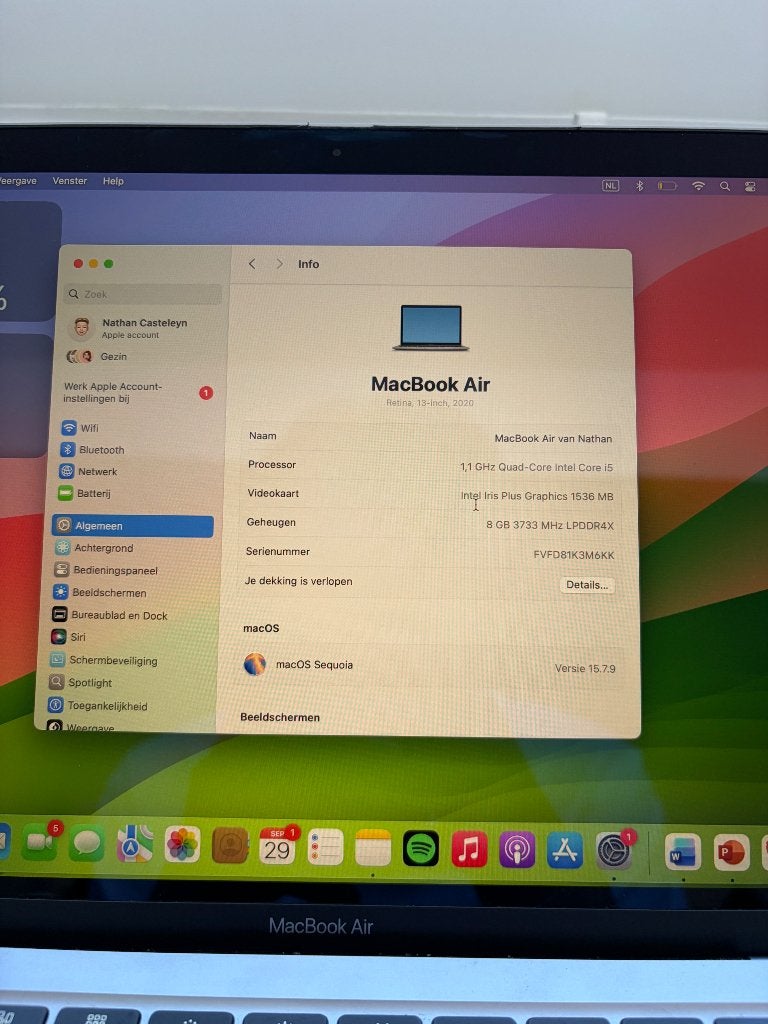The width and height of the screenshot is (768, 1024).
Task: Click processor value 1,1 GHz Quad-Core Intel Core i5
Action: (536, 468)
